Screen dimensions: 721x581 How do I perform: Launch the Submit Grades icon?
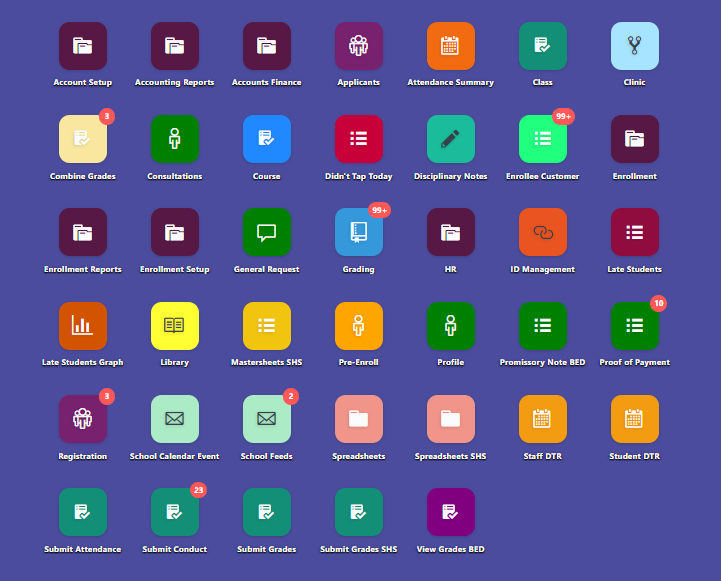(x=267, y=512)
